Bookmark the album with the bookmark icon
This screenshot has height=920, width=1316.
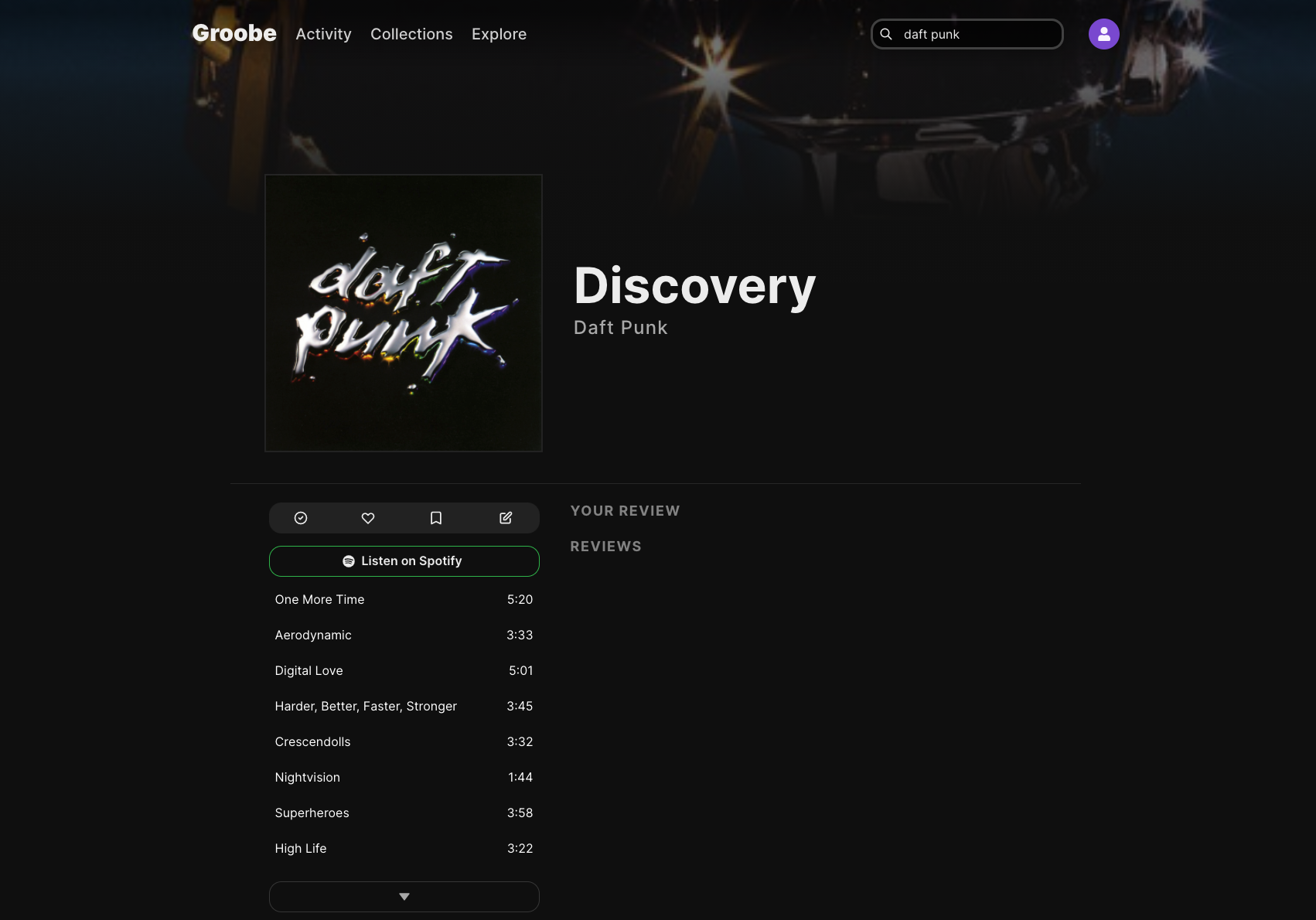(x=436, y=518)
